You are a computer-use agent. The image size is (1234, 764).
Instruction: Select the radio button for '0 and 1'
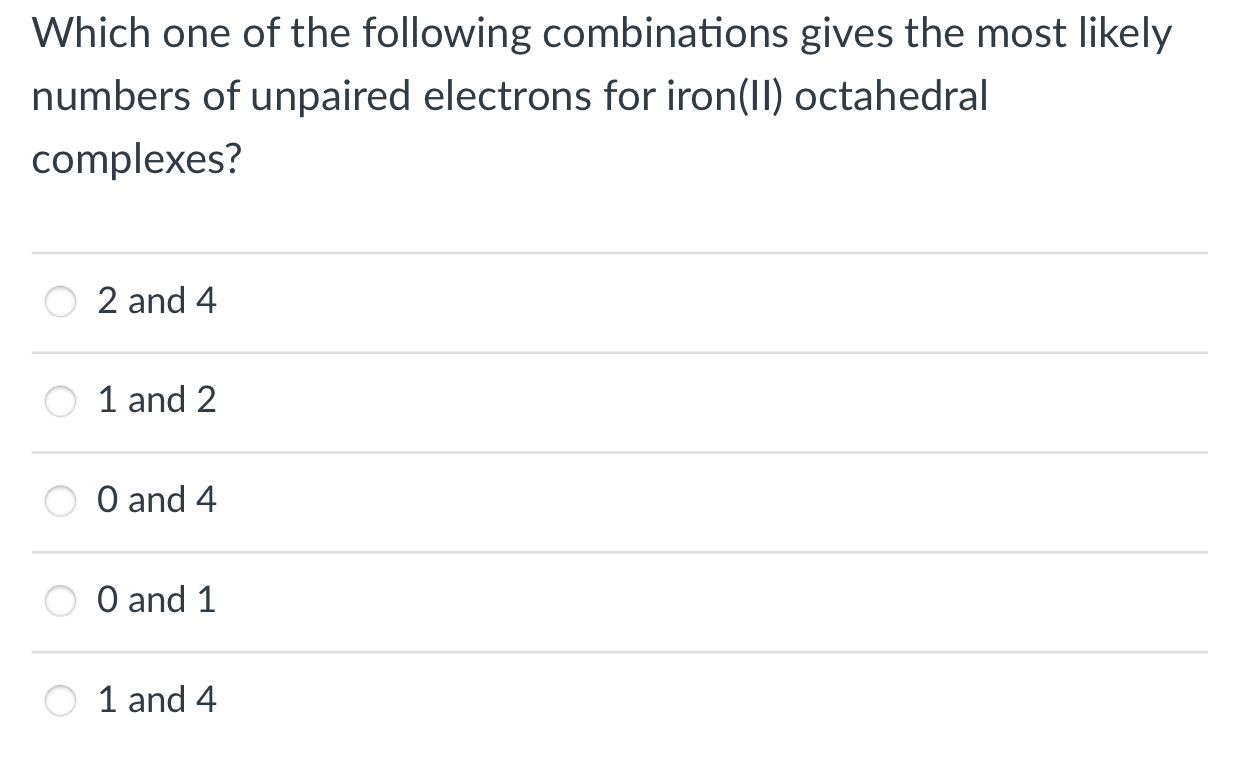click(60, 601)
